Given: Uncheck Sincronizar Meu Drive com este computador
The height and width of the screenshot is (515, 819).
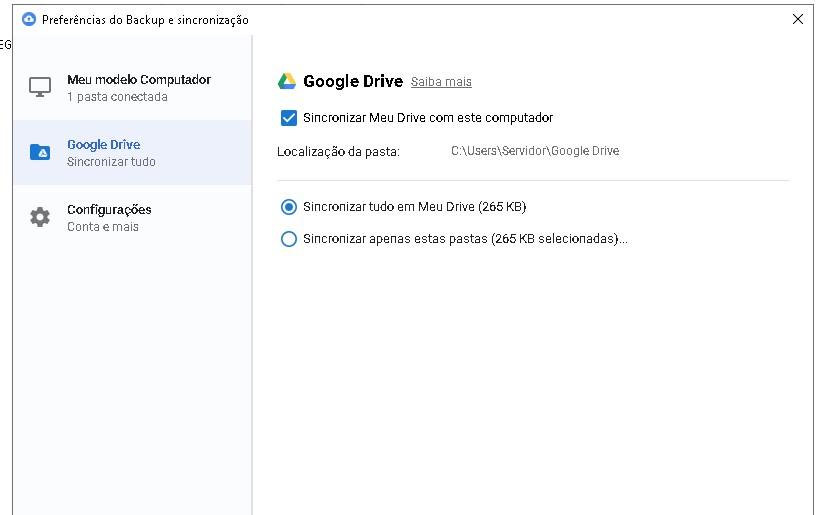Looking at the screenshot, I should 288,118.
